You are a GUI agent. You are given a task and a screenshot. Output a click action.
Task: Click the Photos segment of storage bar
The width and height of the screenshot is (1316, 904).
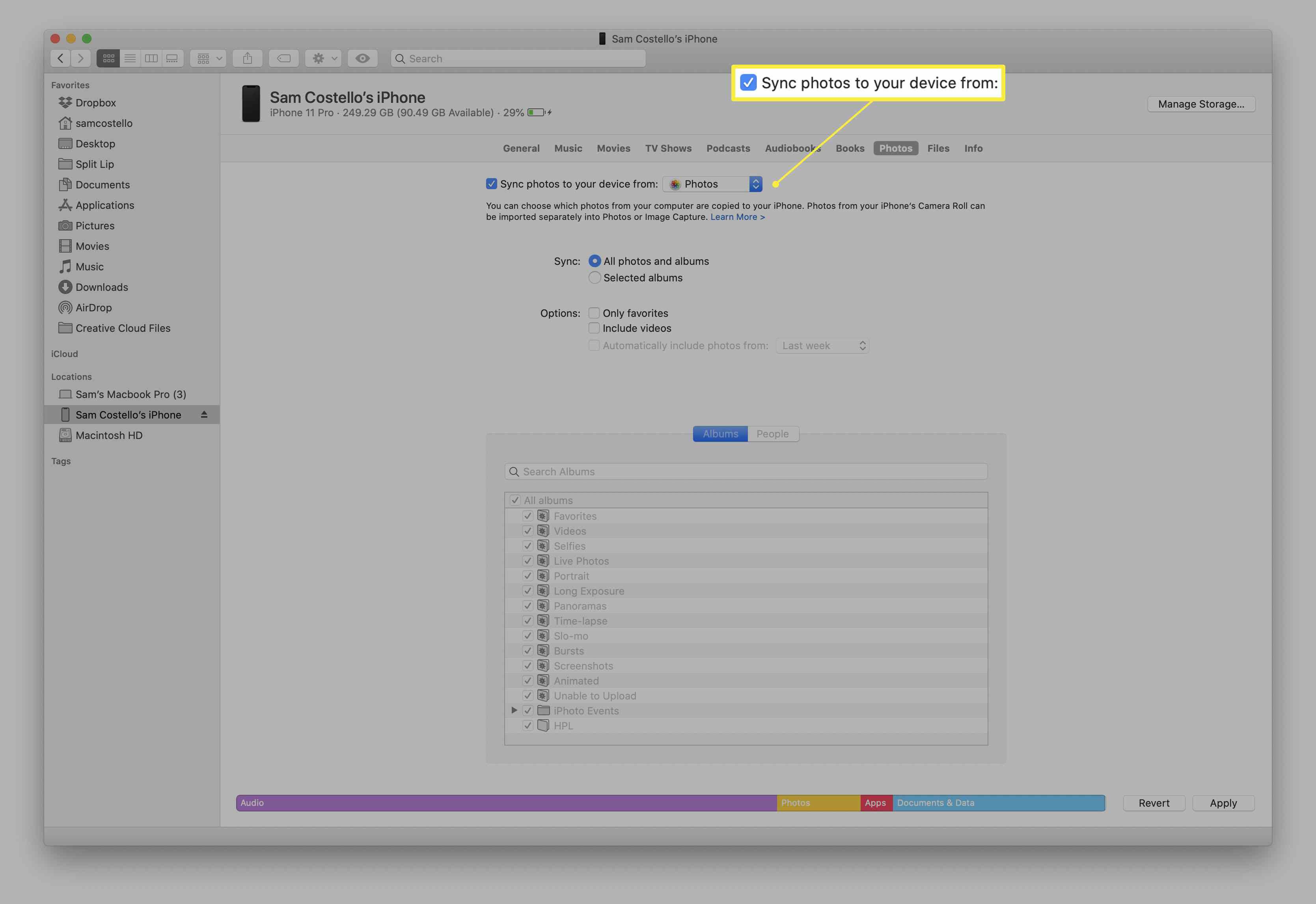pyautogui.click(x=818, y=803)
